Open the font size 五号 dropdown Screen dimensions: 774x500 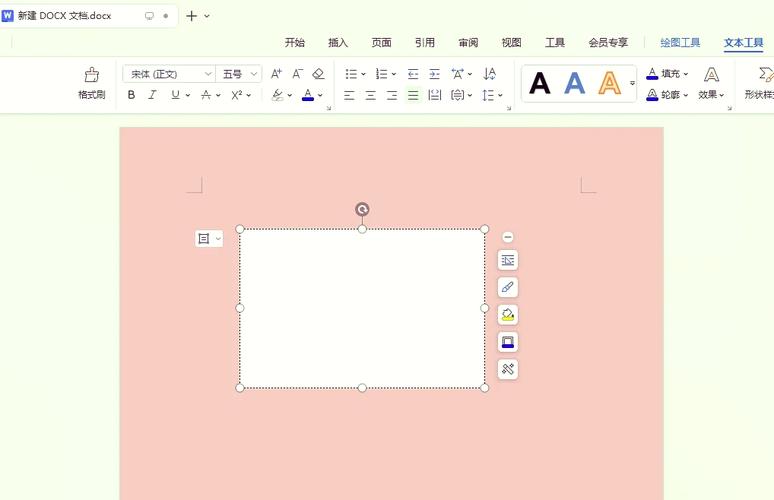coord(254,74)
